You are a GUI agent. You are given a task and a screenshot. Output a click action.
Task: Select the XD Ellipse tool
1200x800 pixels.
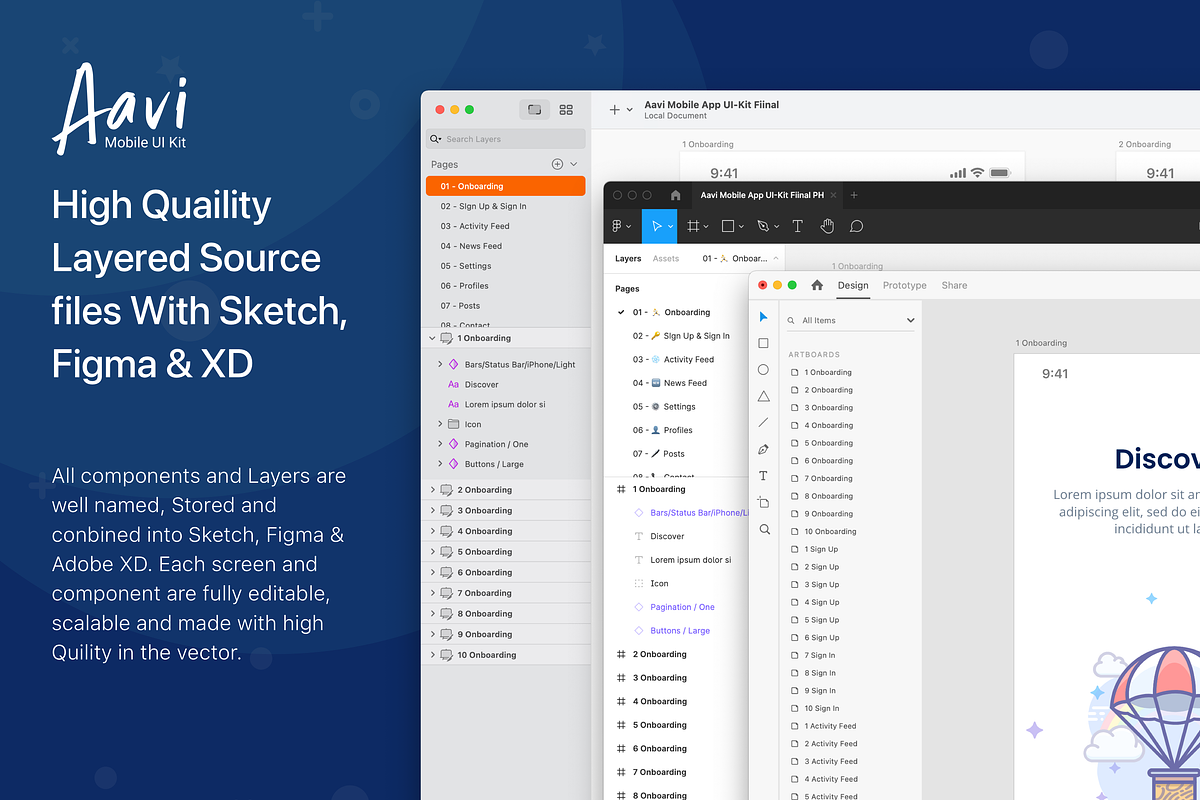tap(764, 370)
